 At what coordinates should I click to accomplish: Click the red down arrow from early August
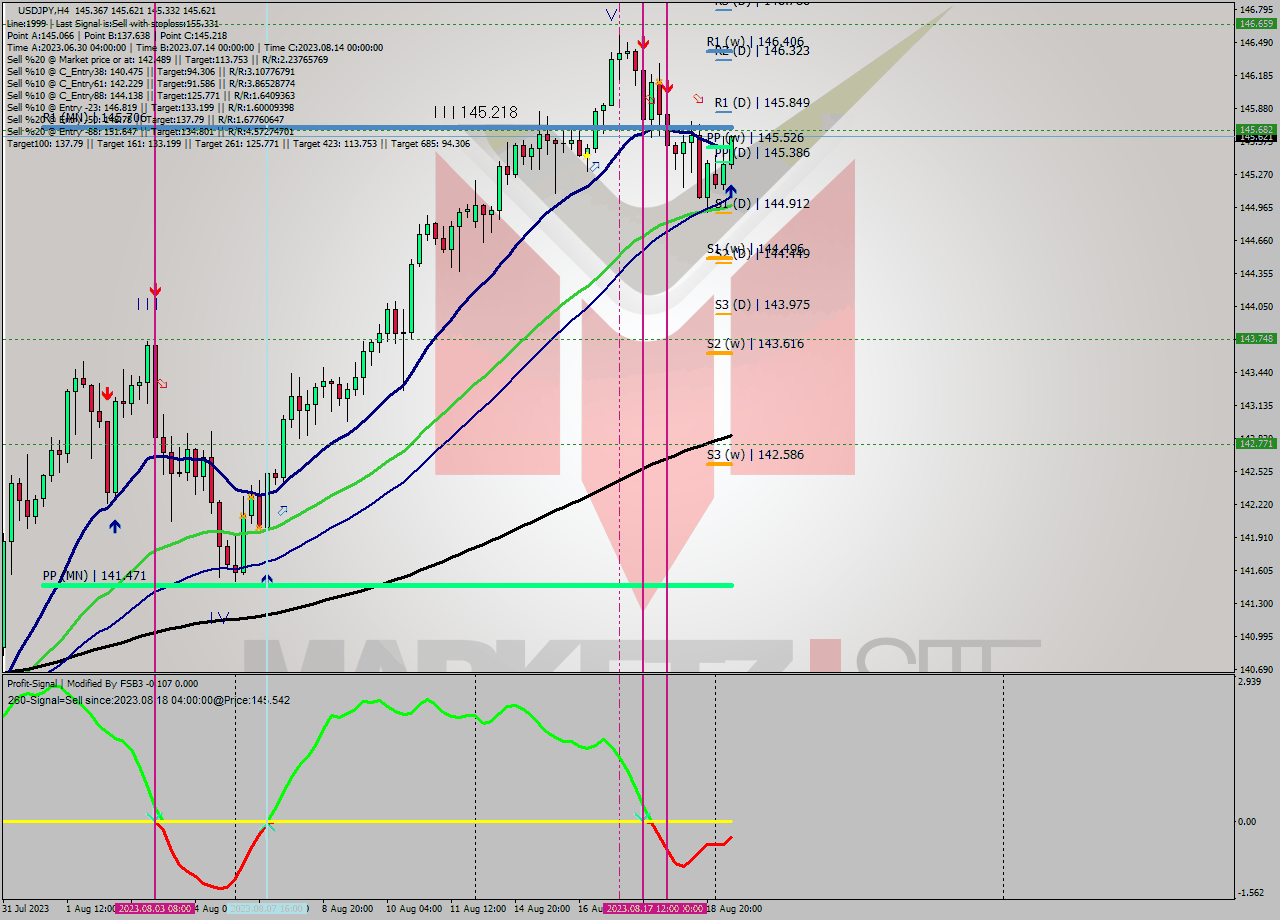pos(108,392)
